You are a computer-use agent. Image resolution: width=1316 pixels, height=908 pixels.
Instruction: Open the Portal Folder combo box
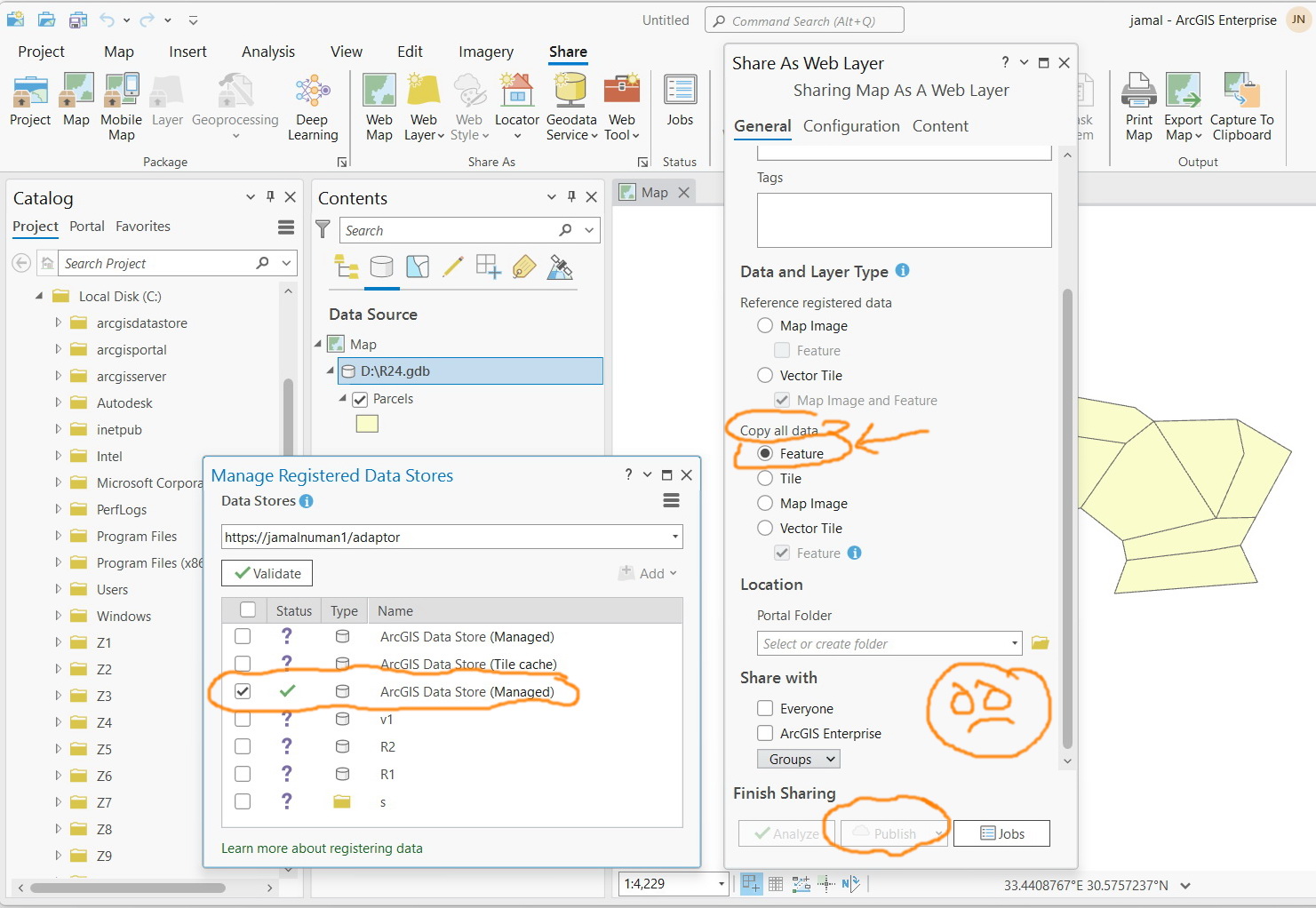point(889,643)
